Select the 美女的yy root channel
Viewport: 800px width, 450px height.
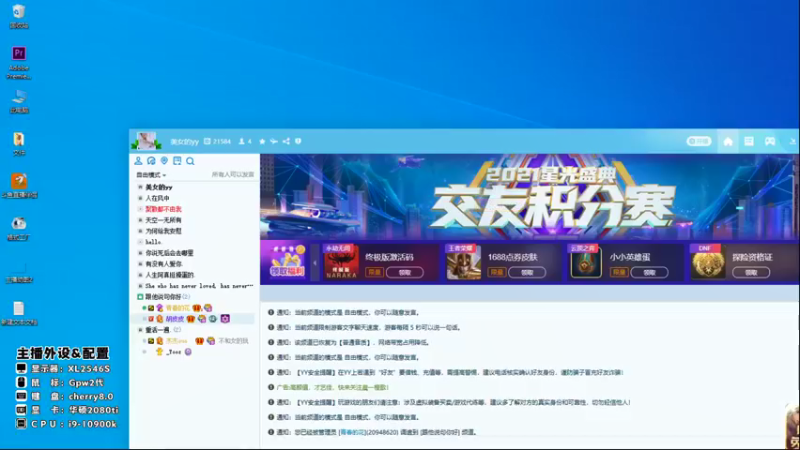click(159, 187)
